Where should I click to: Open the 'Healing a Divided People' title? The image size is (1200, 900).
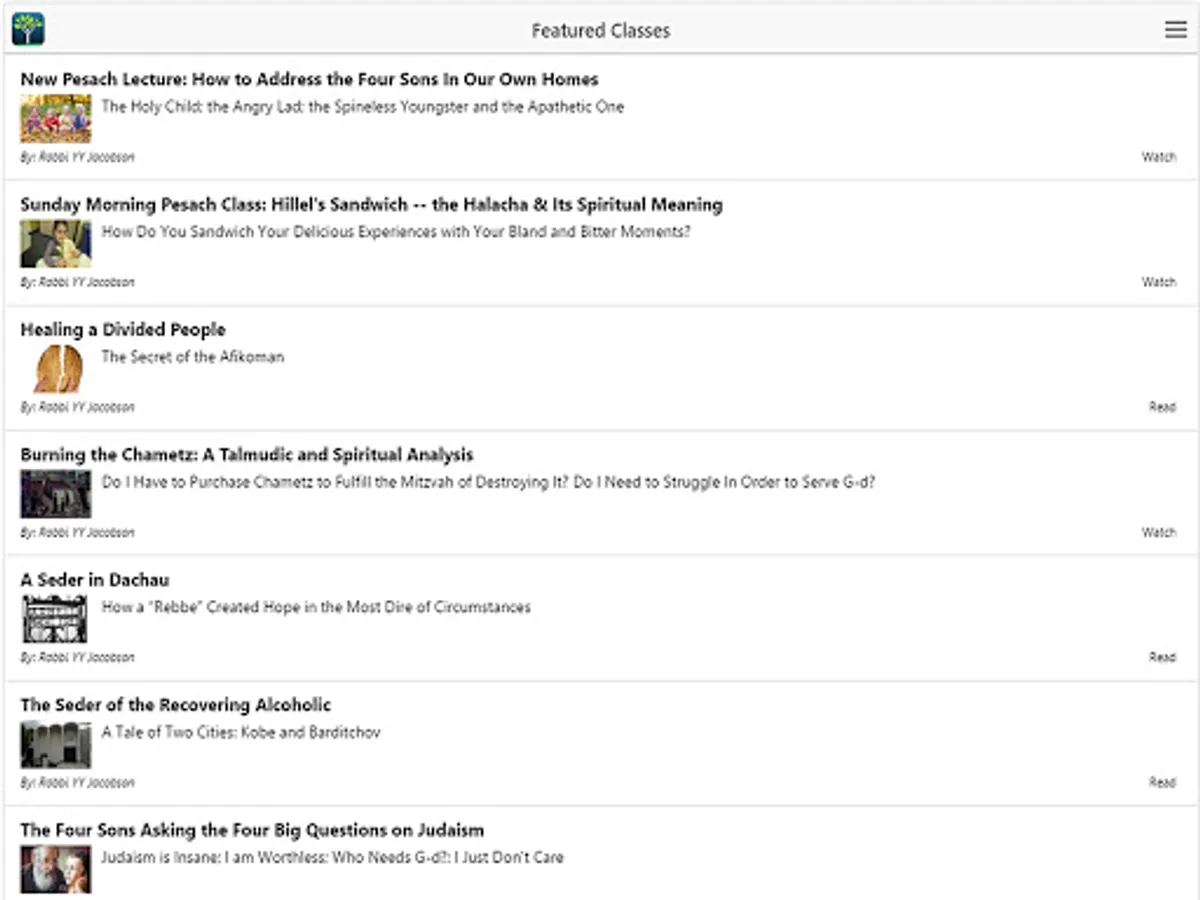(x=123, y=330)
